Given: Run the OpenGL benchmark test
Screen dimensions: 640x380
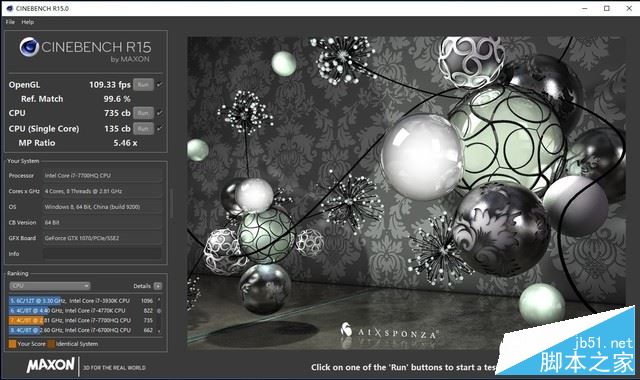Looking at the screenshot, I should (143, 84).
